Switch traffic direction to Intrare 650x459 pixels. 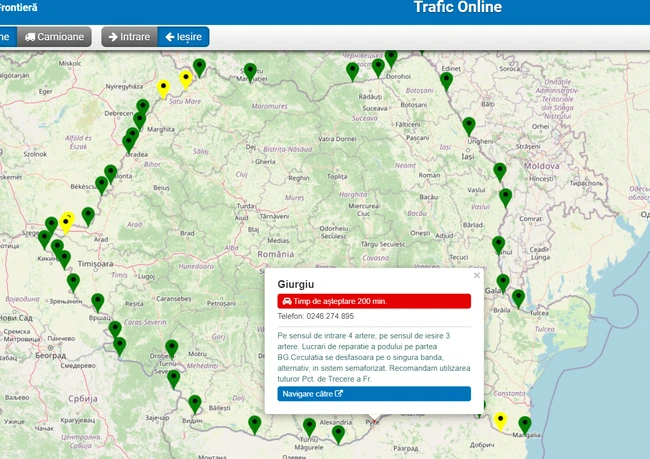click(x=128, y=37)
